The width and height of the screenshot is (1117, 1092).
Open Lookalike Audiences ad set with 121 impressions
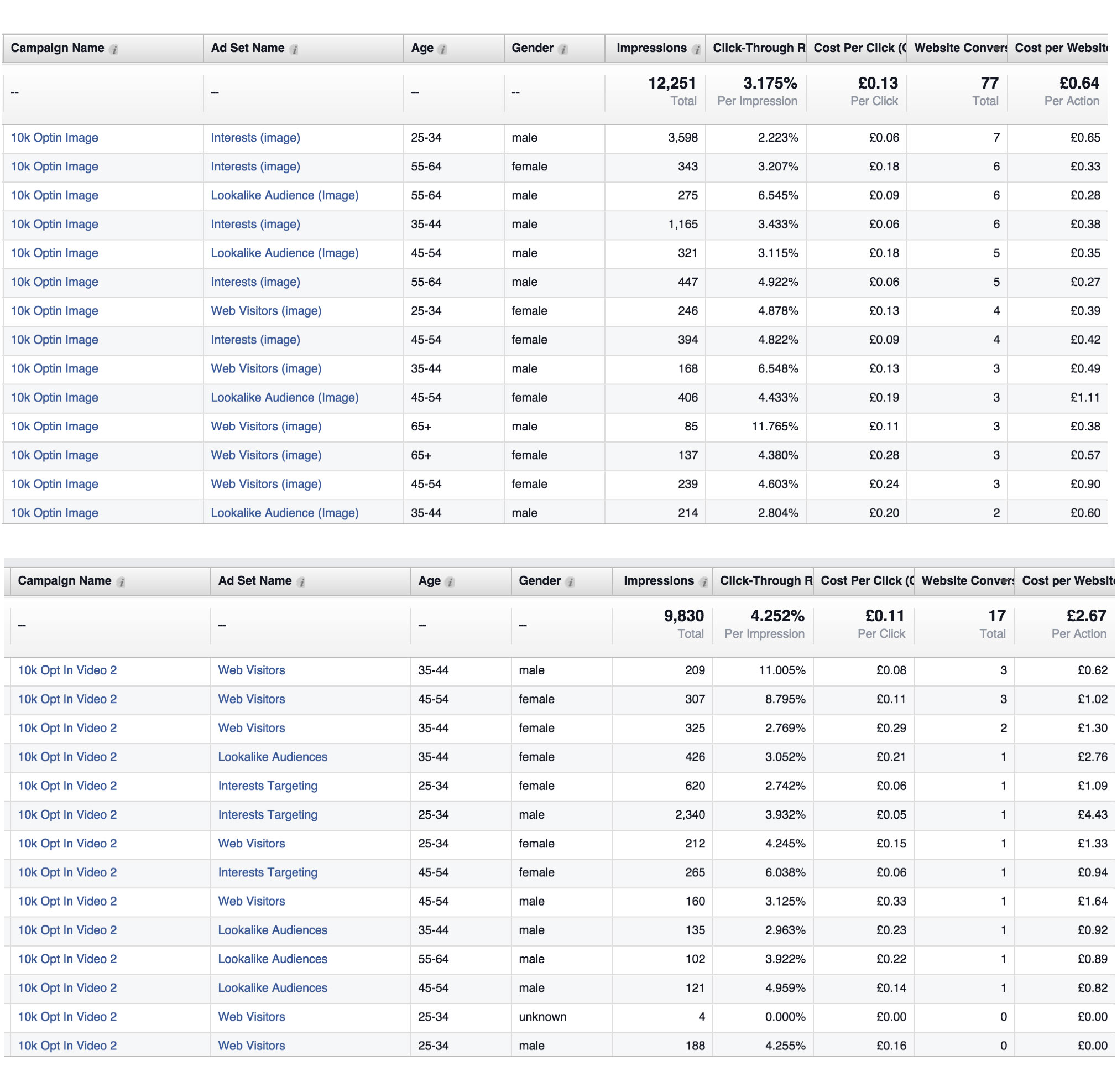tap(273, 987)
